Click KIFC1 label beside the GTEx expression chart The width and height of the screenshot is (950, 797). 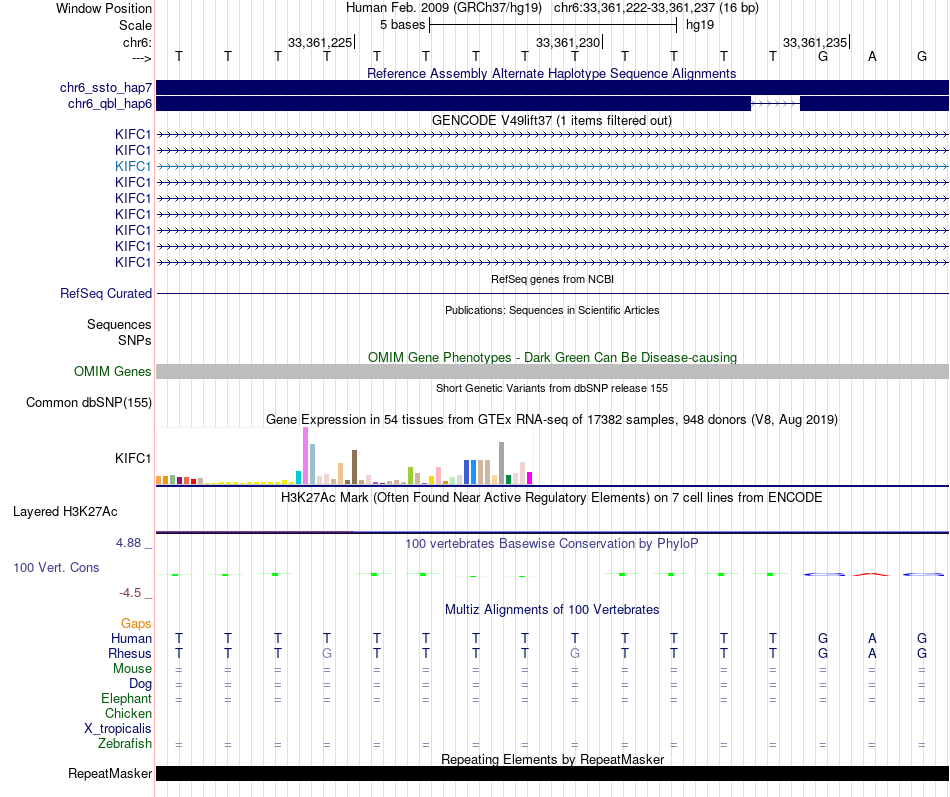[x=133, y=458]
